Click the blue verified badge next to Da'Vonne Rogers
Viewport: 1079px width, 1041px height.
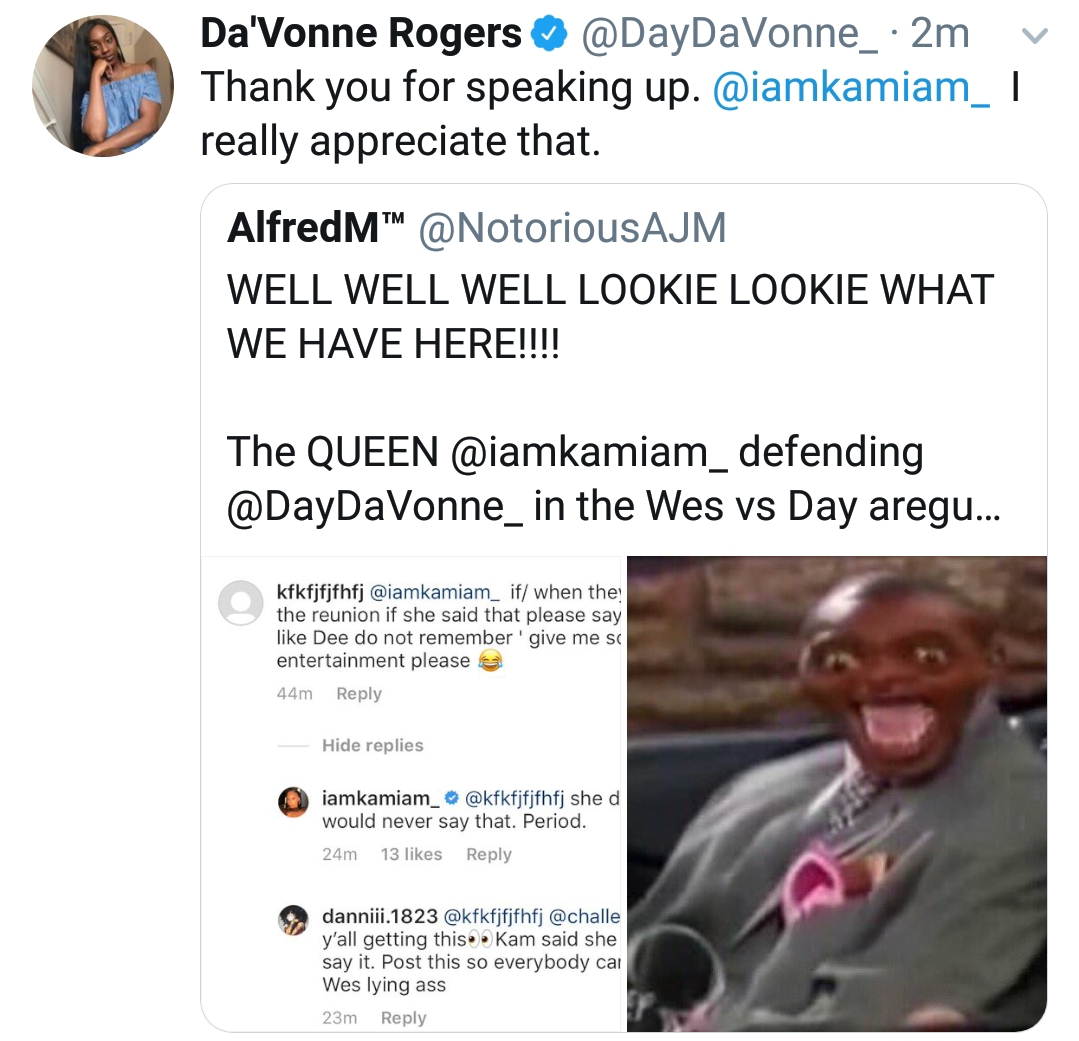pyautogui.click(x=548, y=34)
